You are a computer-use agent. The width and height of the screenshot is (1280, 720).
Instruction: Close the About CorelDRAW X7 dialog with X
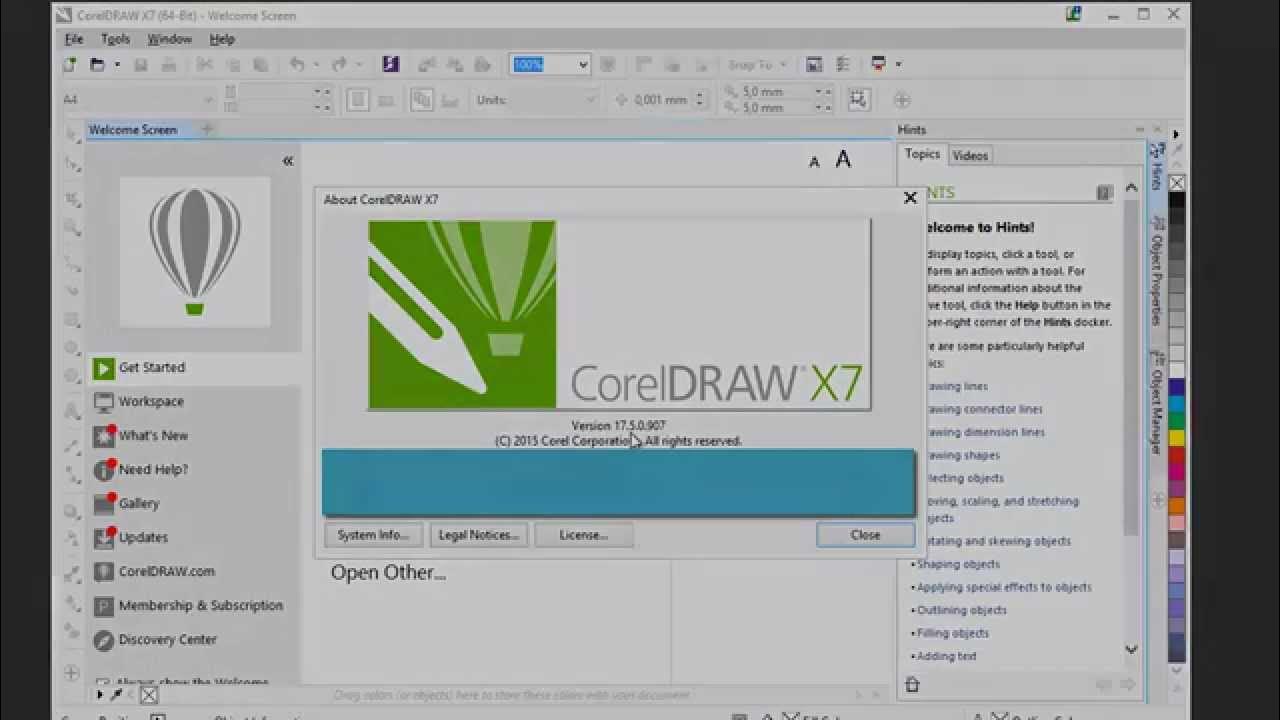click(910, 198)
